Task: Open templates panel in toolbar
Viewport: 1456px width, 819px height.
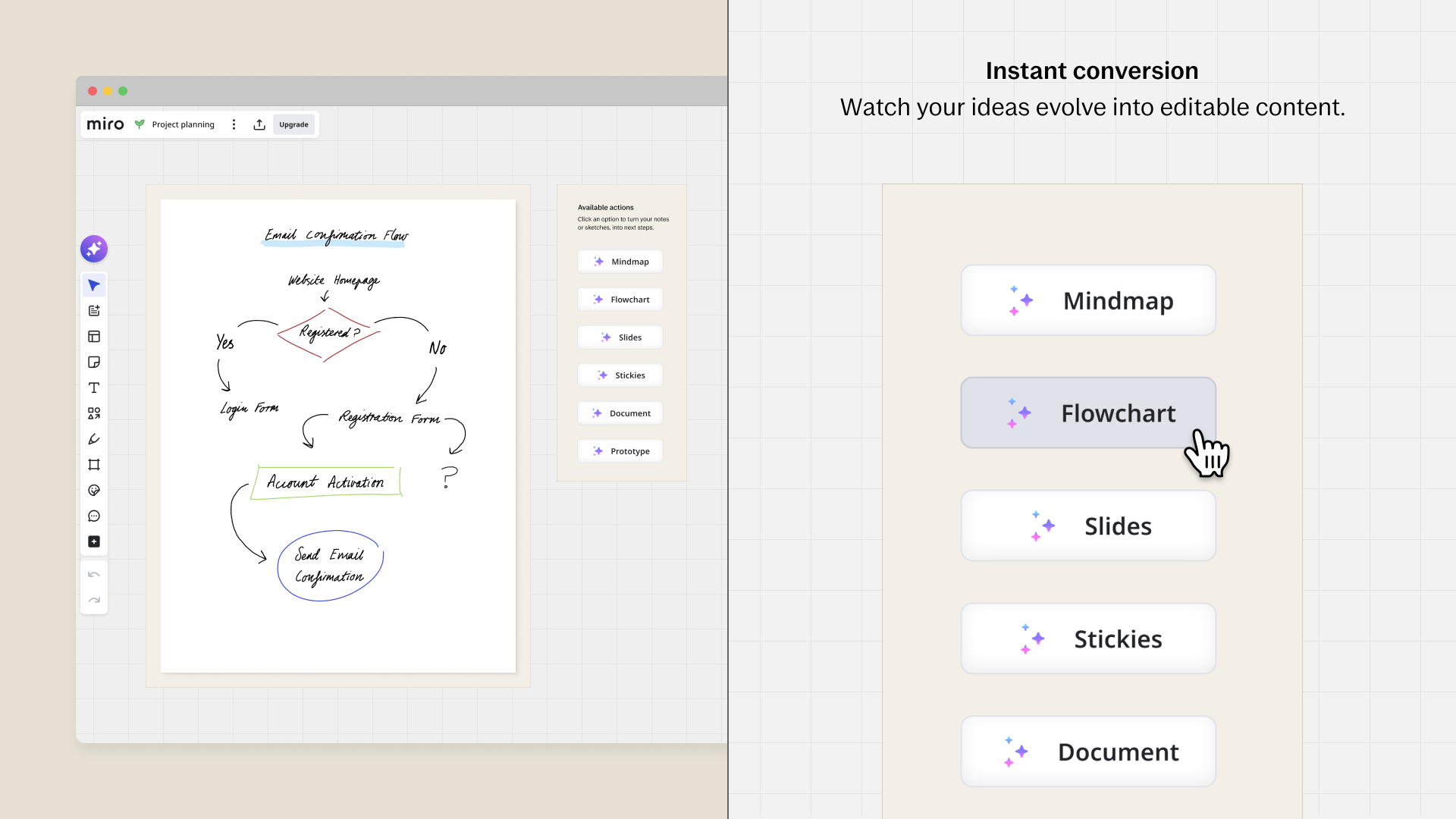Action: point(94,337)
